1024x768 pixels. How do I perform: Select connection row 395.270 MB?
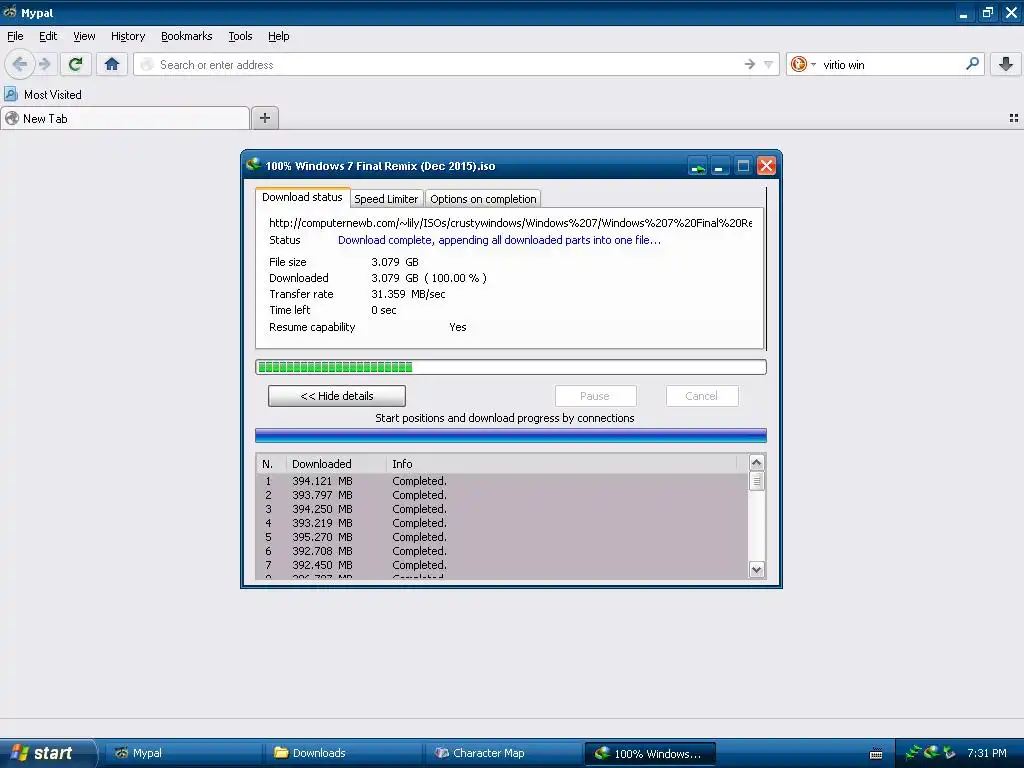(502, 537)
